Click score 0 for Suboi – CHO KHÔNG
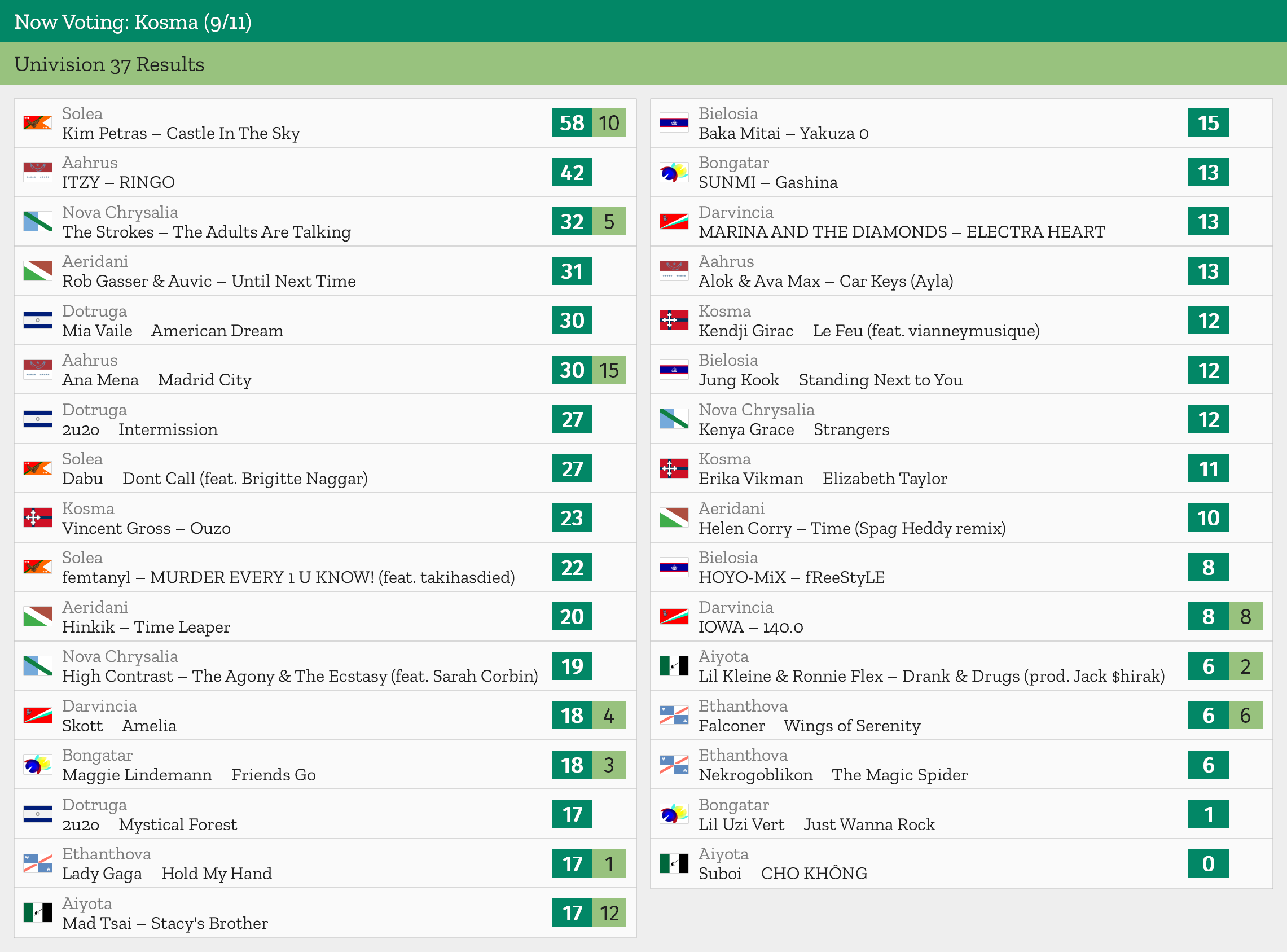 point(1208,863)
